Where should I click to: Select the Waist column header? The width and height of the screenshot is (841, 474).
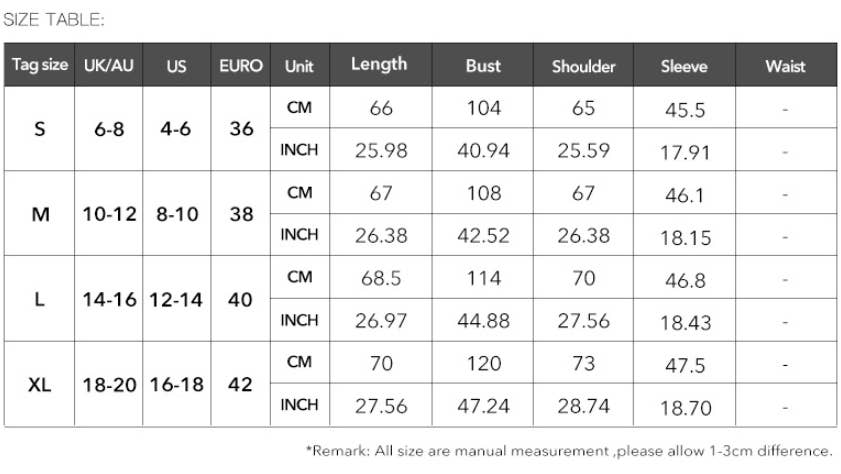(785, 66)
